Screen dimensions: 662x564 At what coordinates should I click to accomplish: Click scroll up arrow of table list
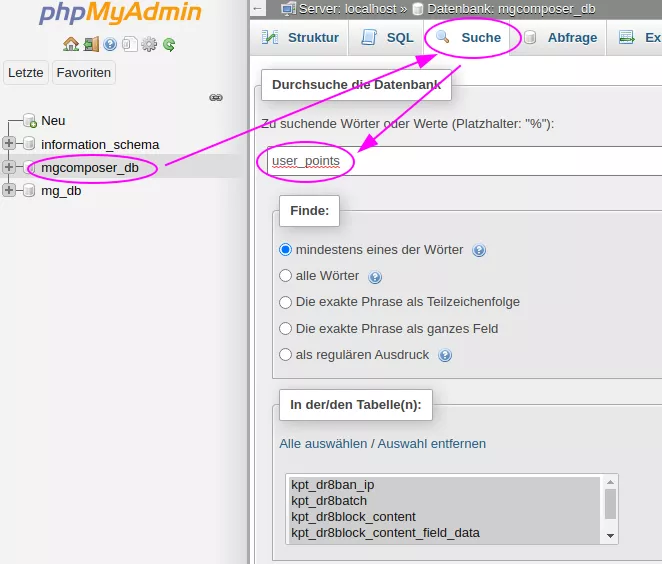coord(610,482)
